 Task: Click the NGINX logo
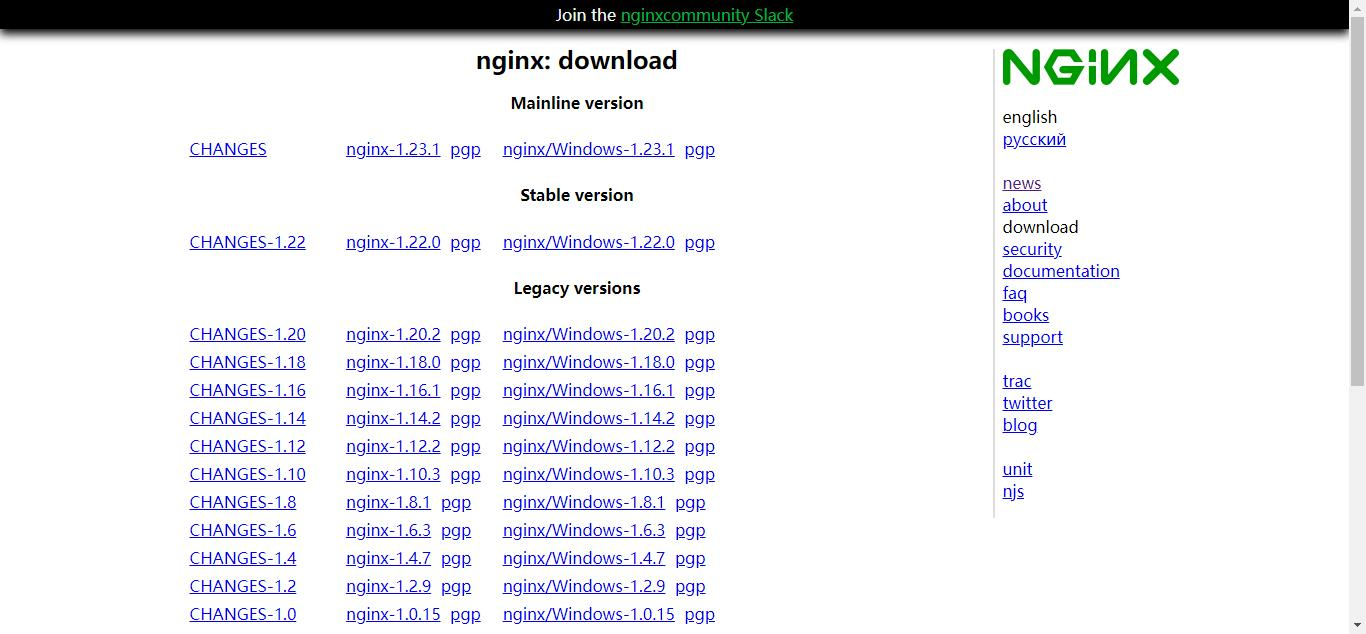tap(1091, 67)
